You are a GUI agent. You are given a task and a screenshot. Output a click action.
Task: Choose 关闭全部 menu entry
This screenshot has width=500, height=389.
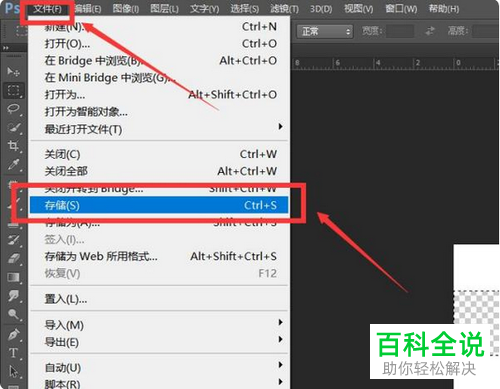[x=159, y=171]
